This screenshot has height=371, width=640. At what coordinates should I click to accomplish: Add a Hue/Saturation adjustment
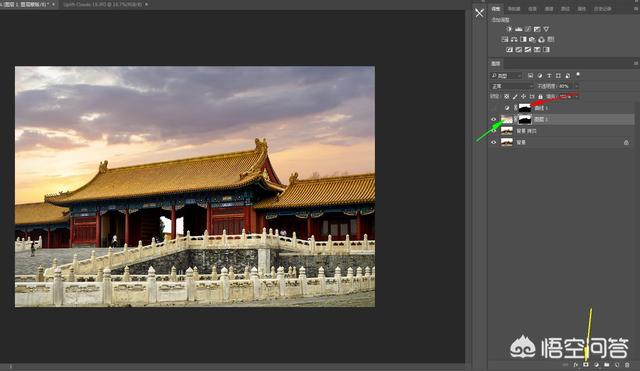[505, 40]
